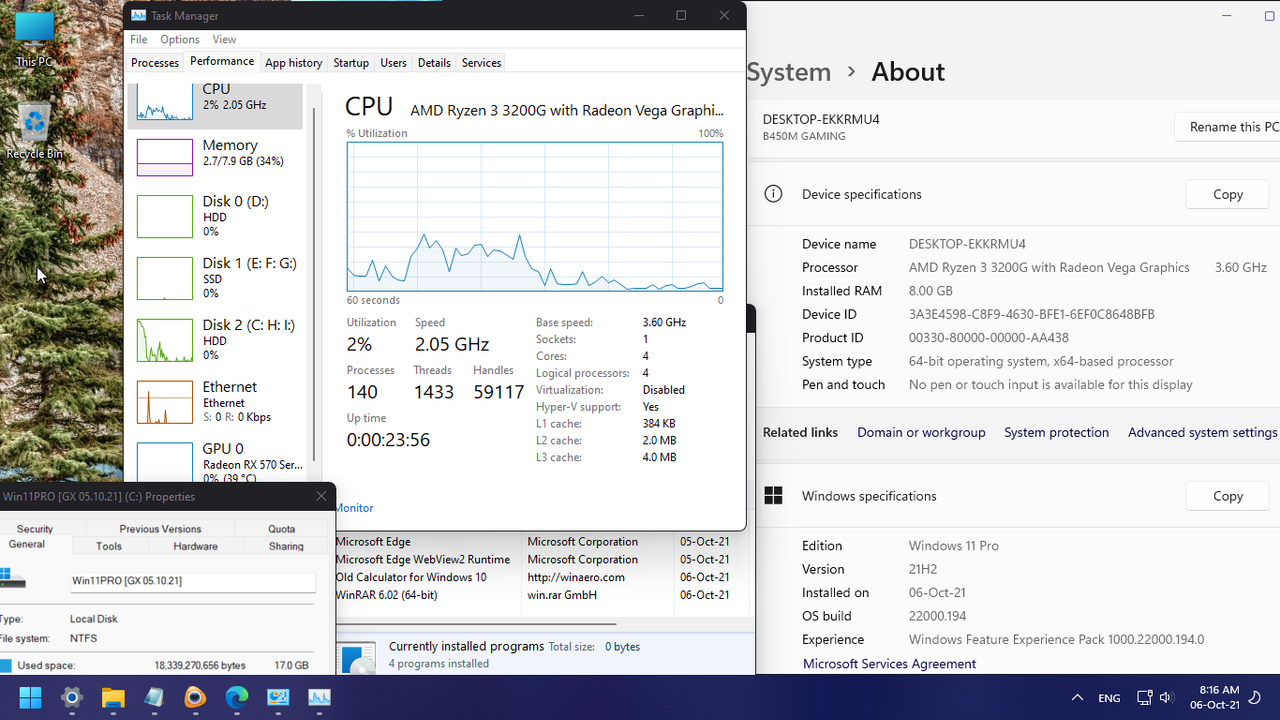Select Disk 0 (D:) performance graph
This screenshot has height=720, width=1280.
point(164,216)
